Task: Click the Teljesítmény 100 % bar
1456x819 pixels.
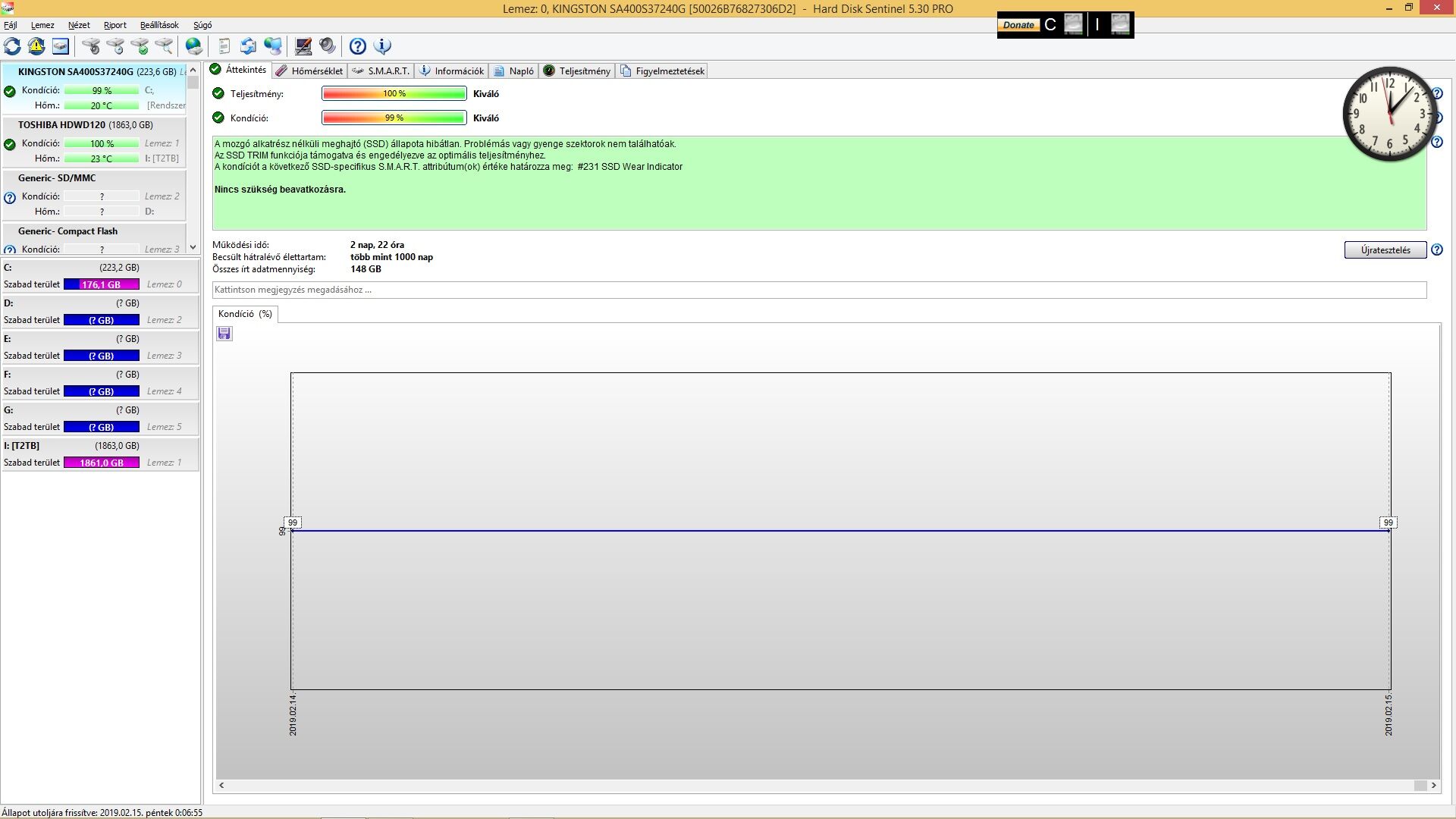Action: click(x=394, y=93)
